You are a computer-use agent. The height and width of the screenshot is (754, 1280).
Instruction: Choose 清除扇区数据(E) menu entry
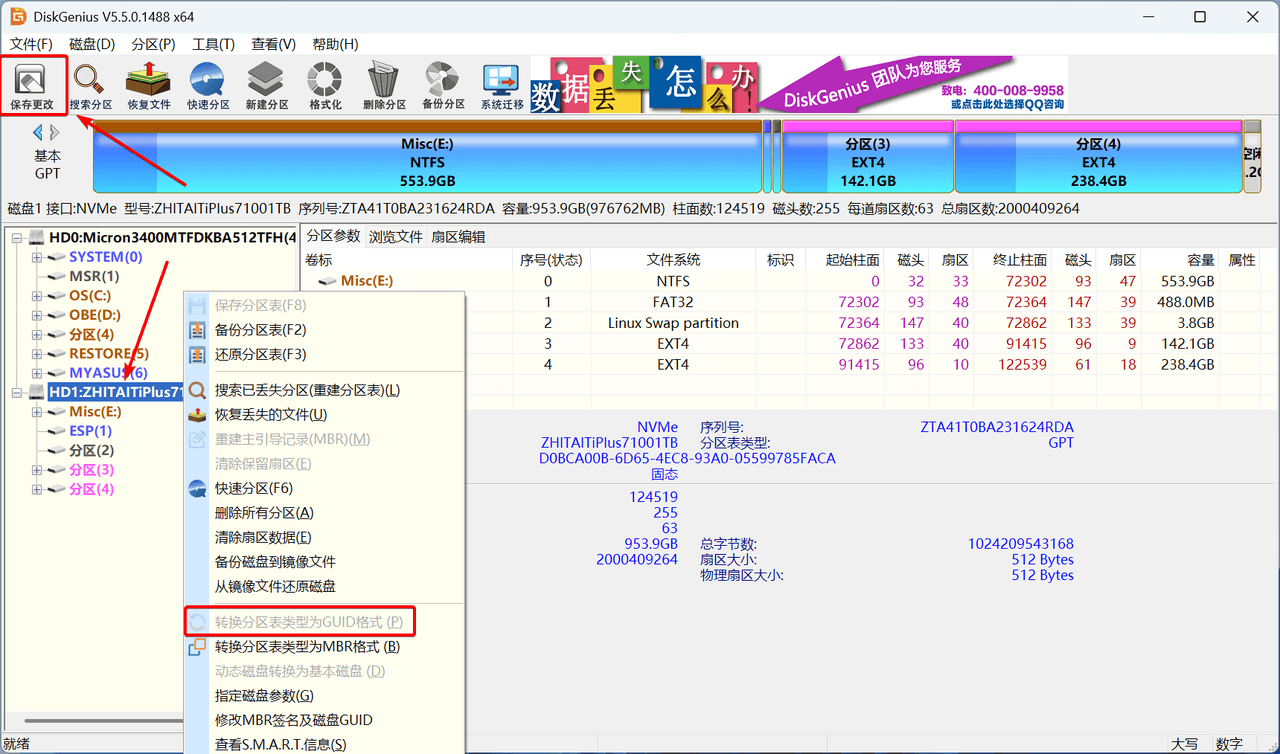(x=324, y=537)
